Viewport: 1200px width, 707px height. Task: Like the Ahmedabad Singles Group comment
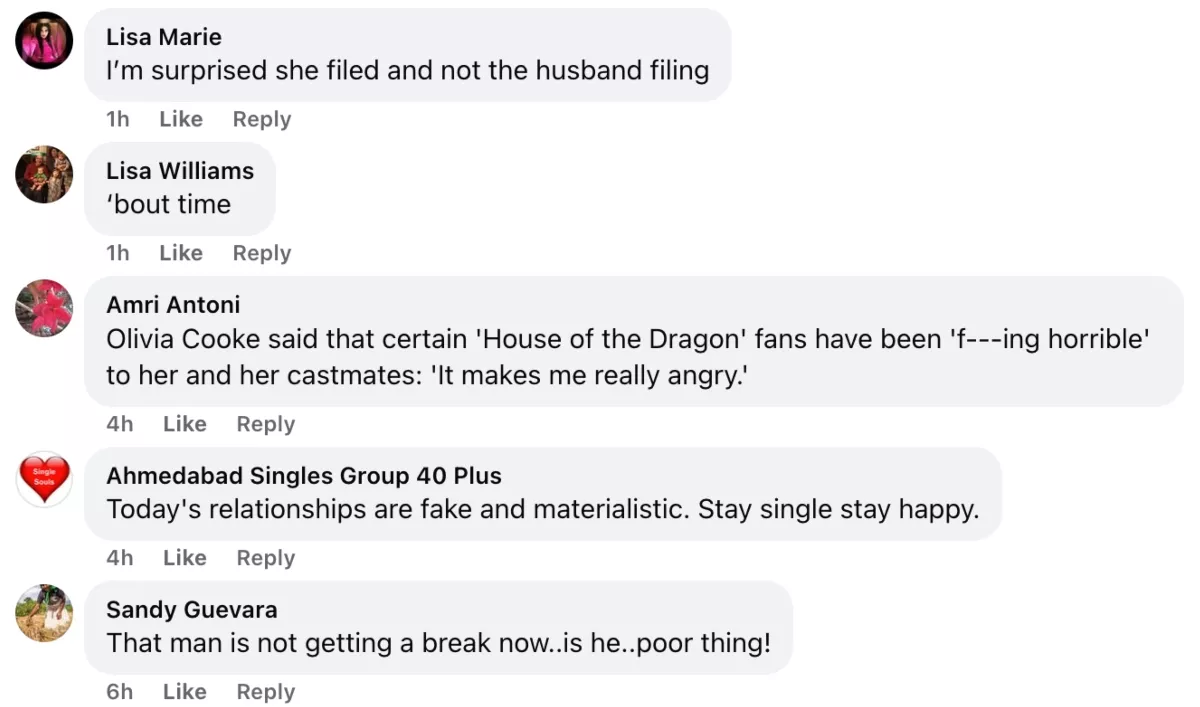[x=185, y=558]
